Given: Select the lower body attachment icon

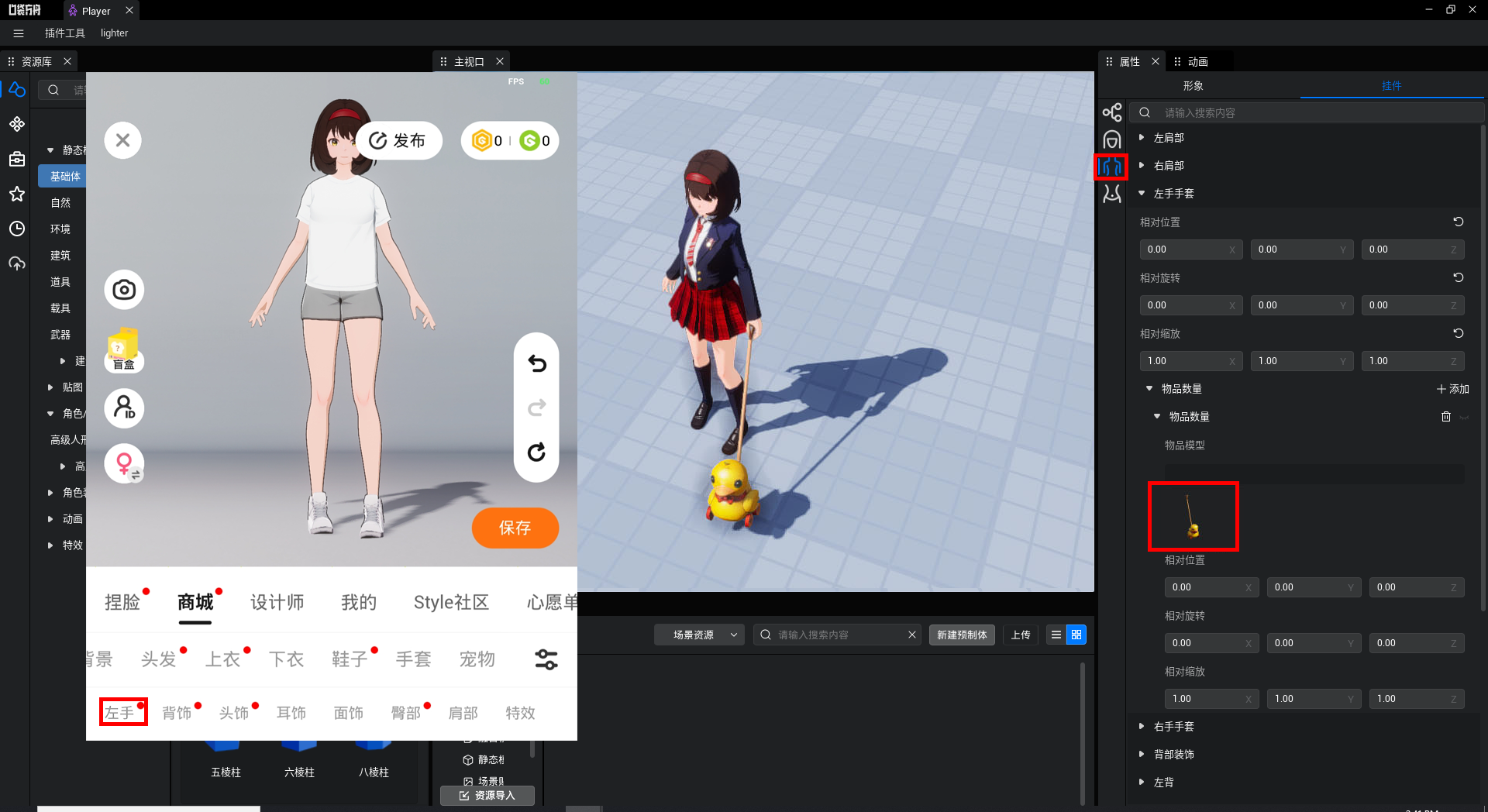Looking at the screenshot, I should click(1111, 194).
